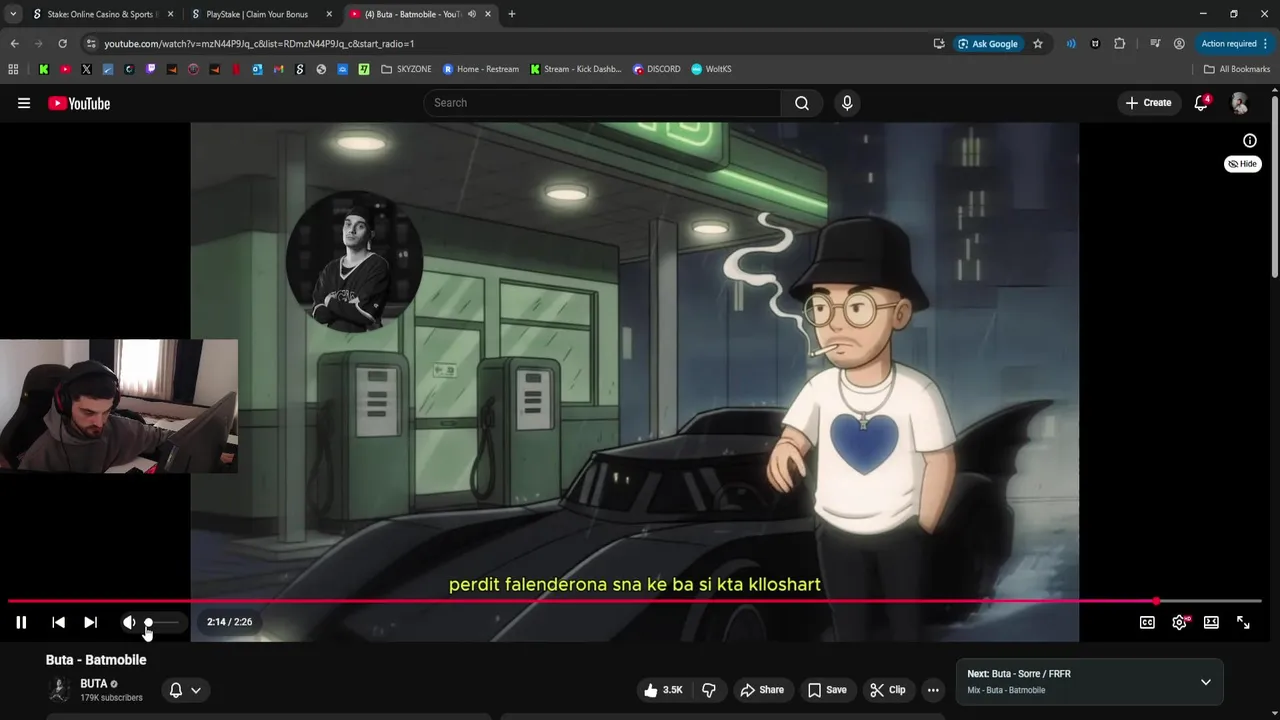This screenshot has height=720, width=1280.
Task: Open the X (Twitter) bookmark icon
Action: 86,69
